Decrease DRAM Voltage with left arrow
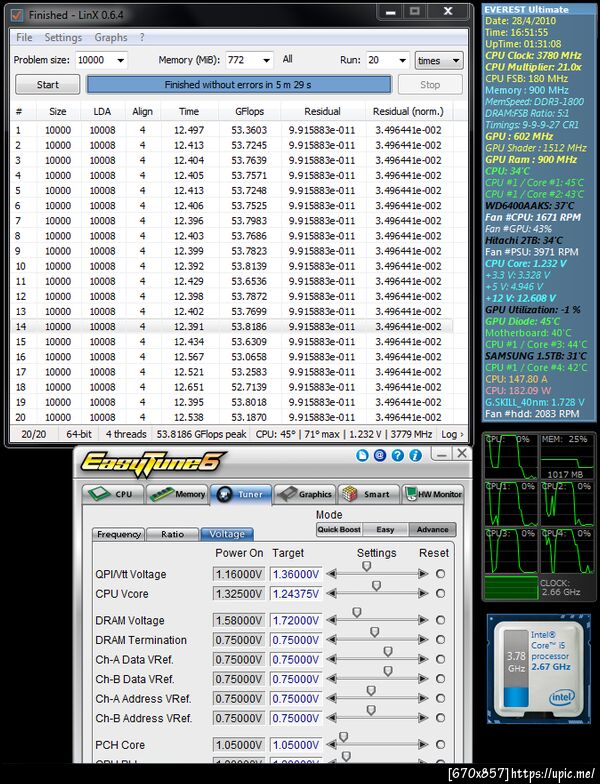Image resolution: width=600 pixels, height=784 pixels. click(332, 620)
